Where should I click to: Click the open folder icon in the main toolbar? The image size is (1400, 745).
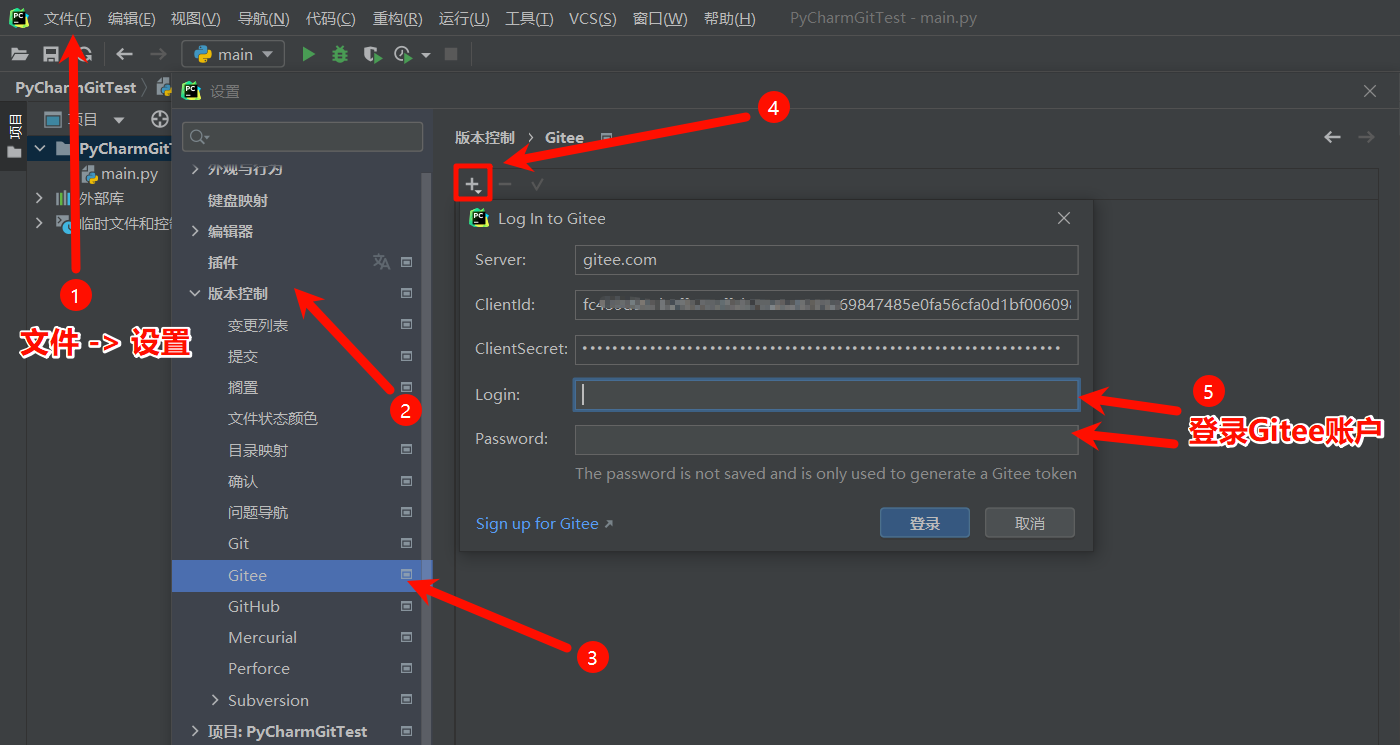tap(20, 54)
